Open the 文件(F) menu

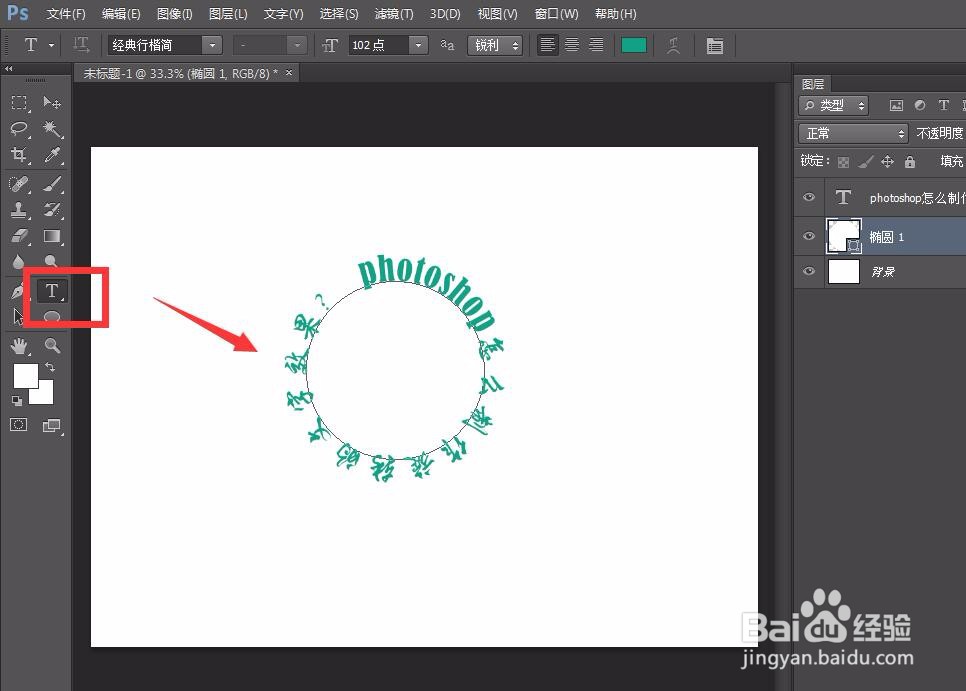point(66,14)
